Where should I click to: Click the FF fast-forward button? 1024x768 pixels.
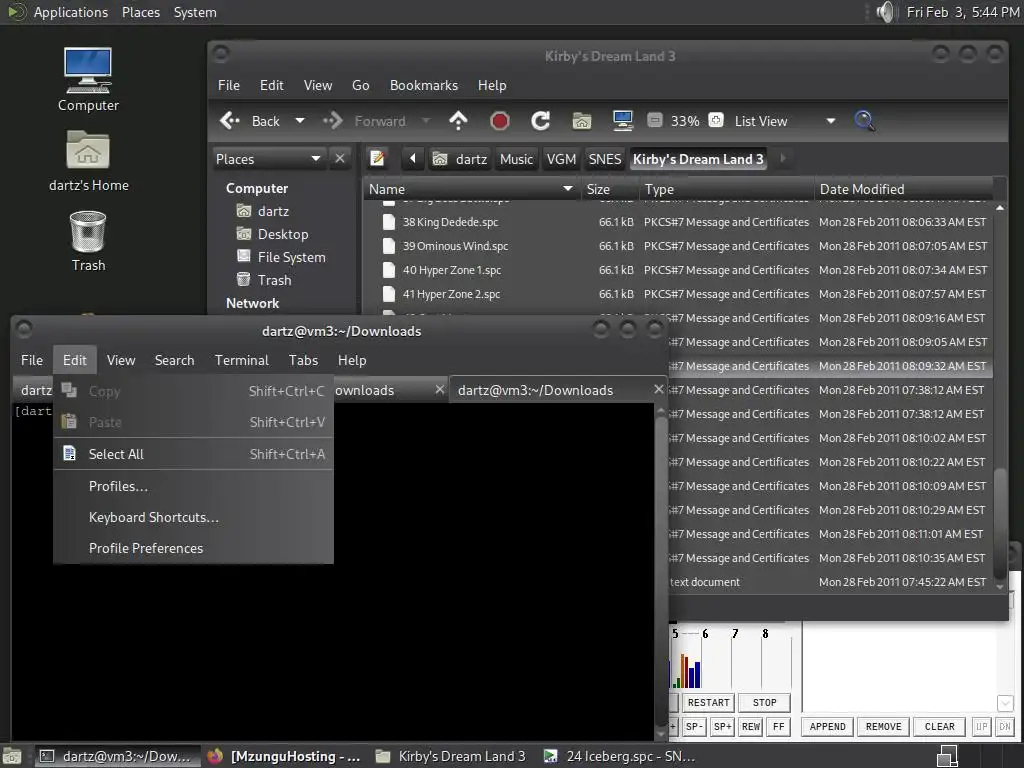click(778, 727)
